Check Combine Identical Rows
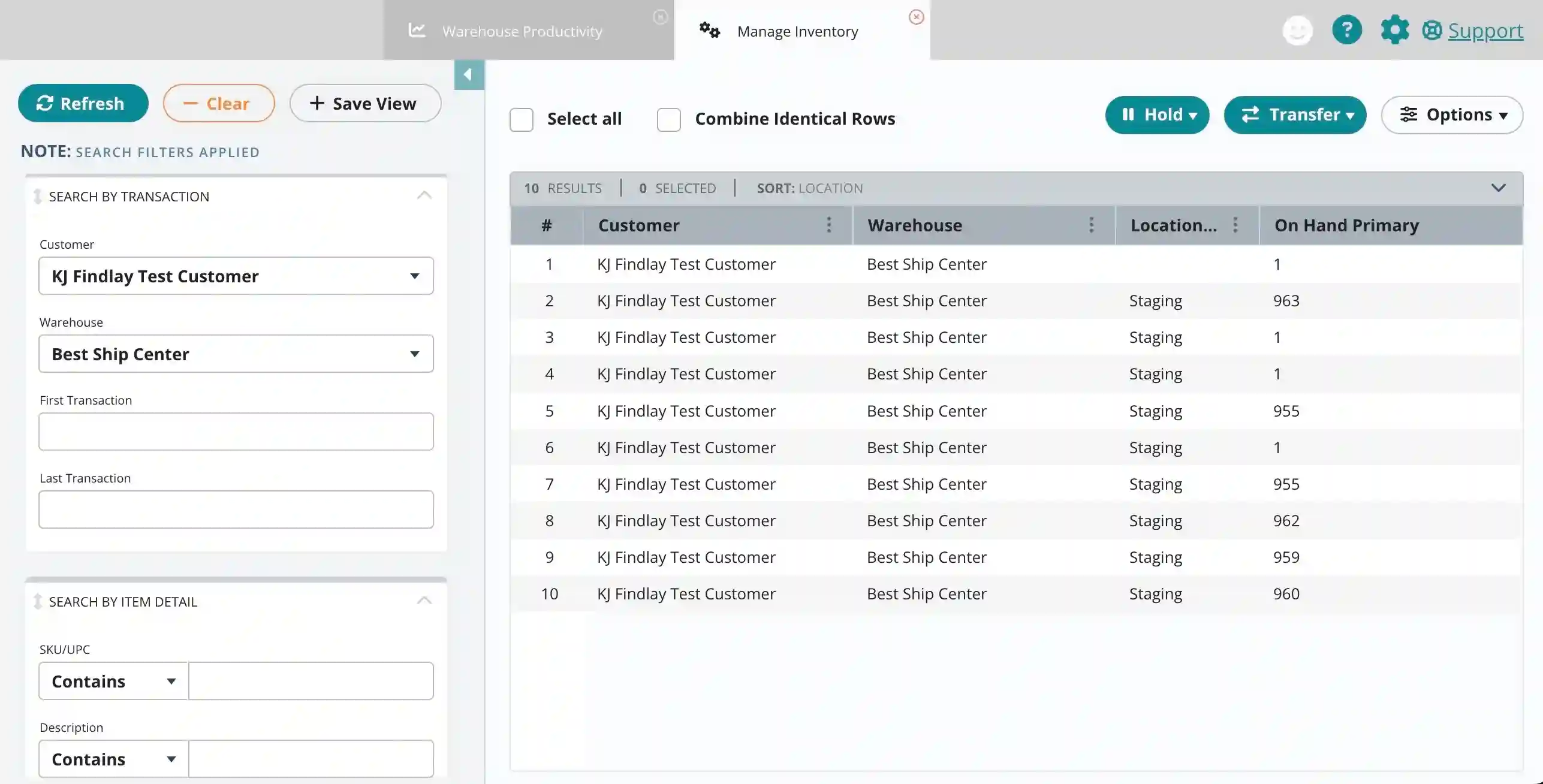Screen dimensions: 1543x784 pyautogui.click(x=668, y=119)
